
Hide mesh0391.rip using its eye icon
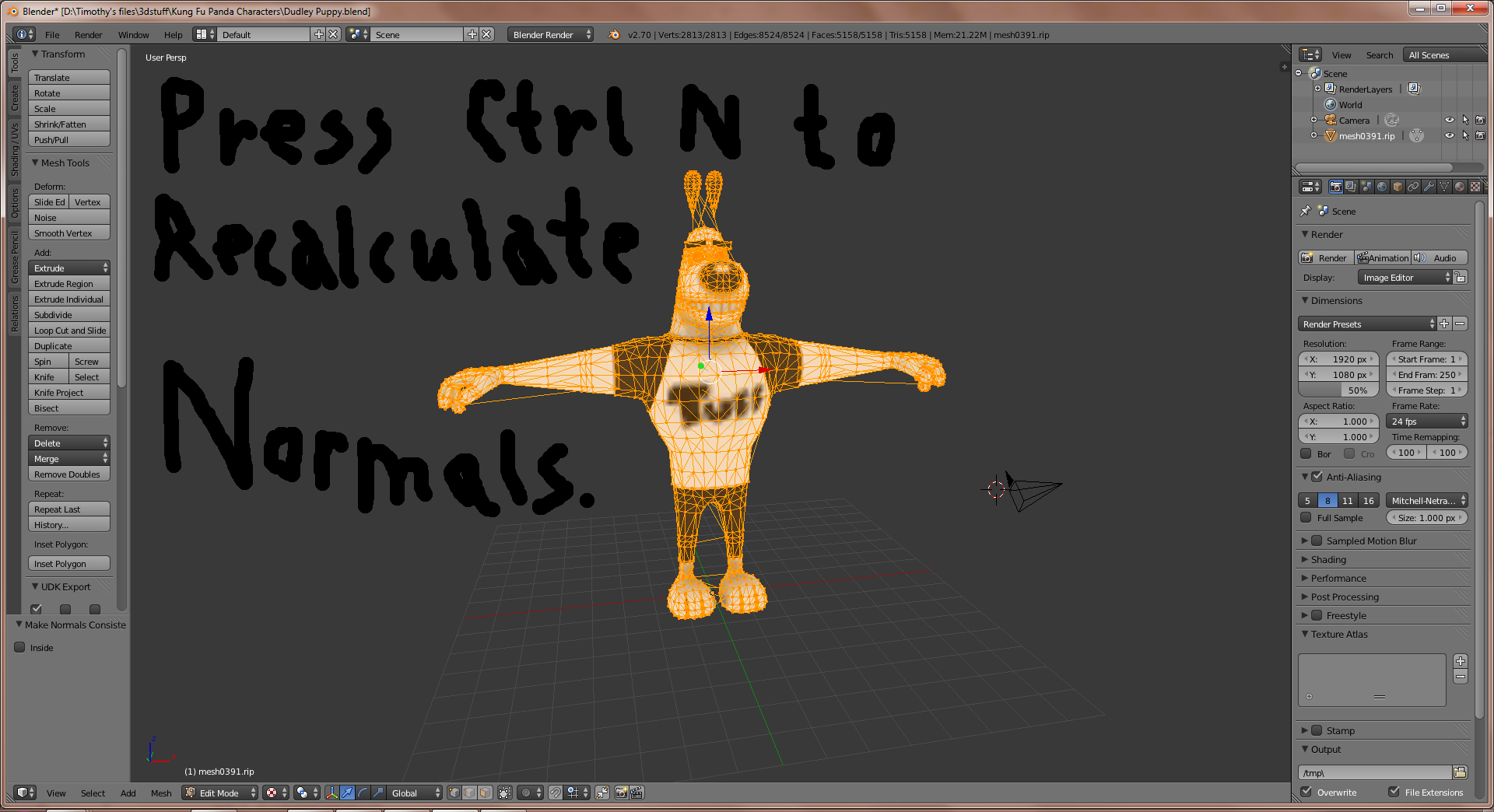coord(1449,135)
